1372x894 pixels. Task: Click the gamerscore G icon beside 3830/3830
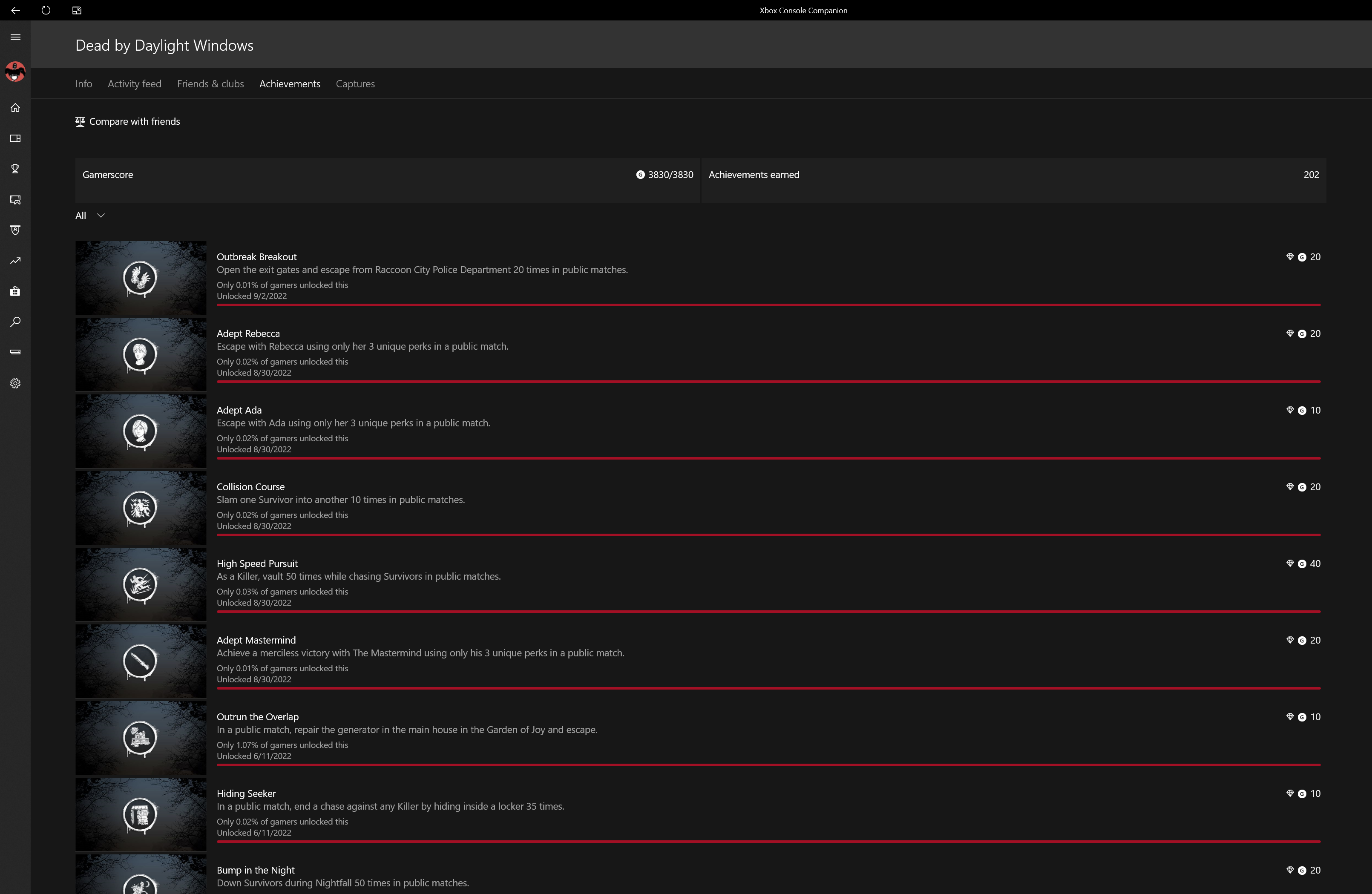pyautogui.click(x=641, y=175)
